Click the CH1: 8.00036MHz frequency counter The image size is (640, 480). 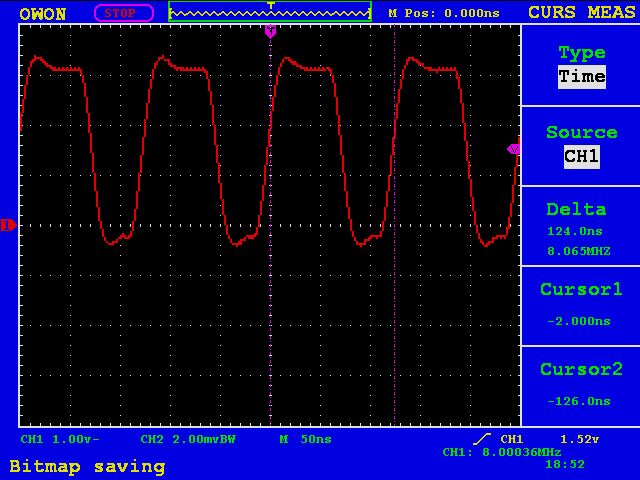click(x=502, y=452)
